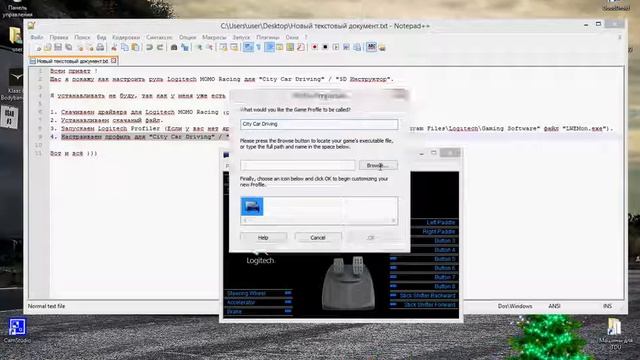The height and width of the screenshot is (360, 640).
Task: Click the New file icon in Notepad++ toolbar
Action: coord(38,48)
